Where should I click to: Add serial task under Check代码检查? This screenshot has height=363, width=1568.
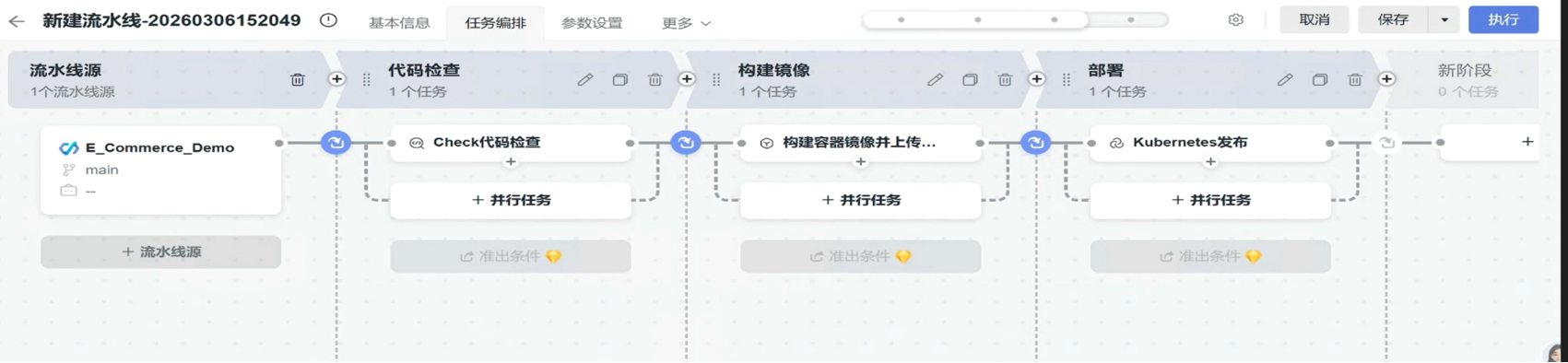click(511, 162)
